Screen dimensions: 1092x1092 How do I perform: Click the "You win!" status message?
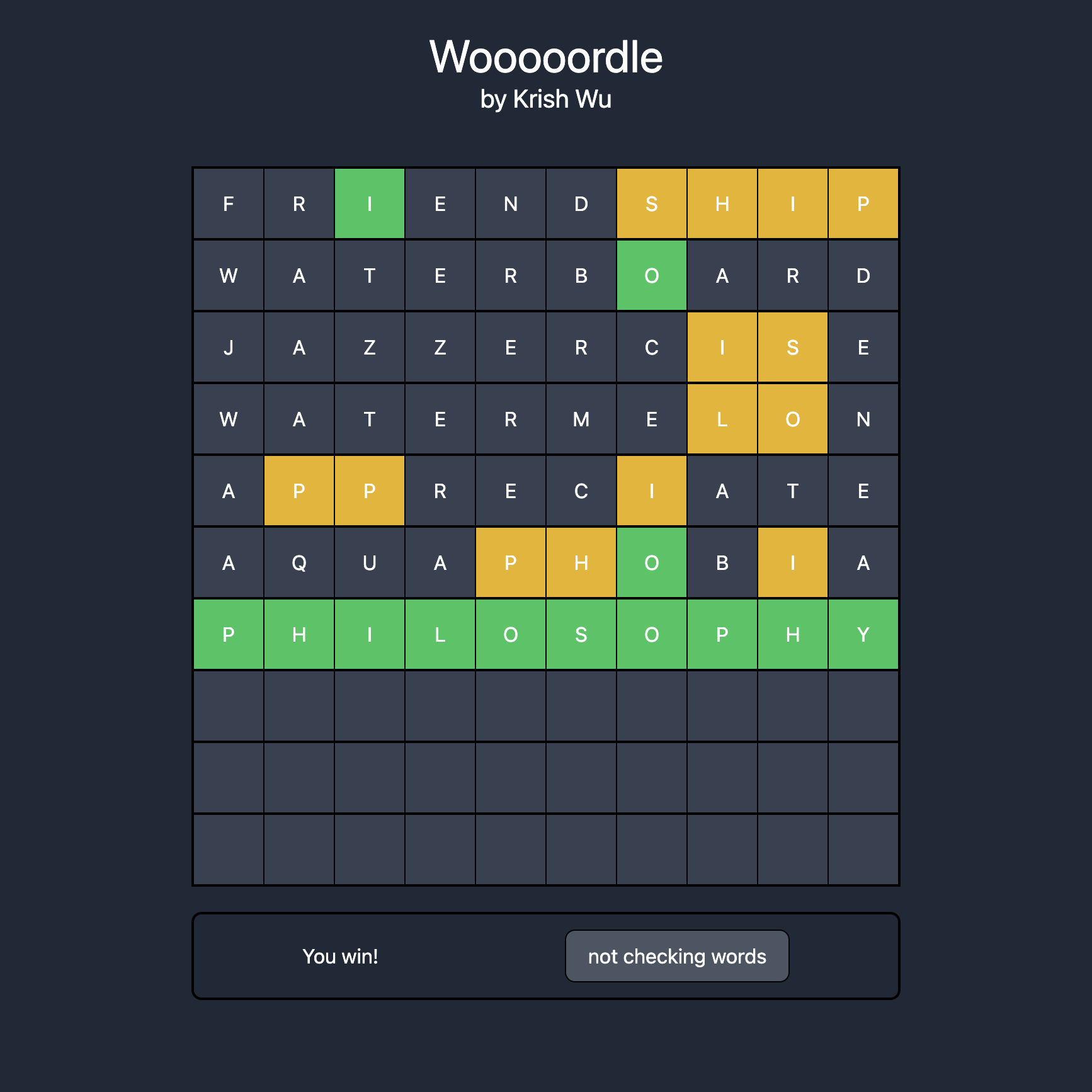[x=340, y=956]
